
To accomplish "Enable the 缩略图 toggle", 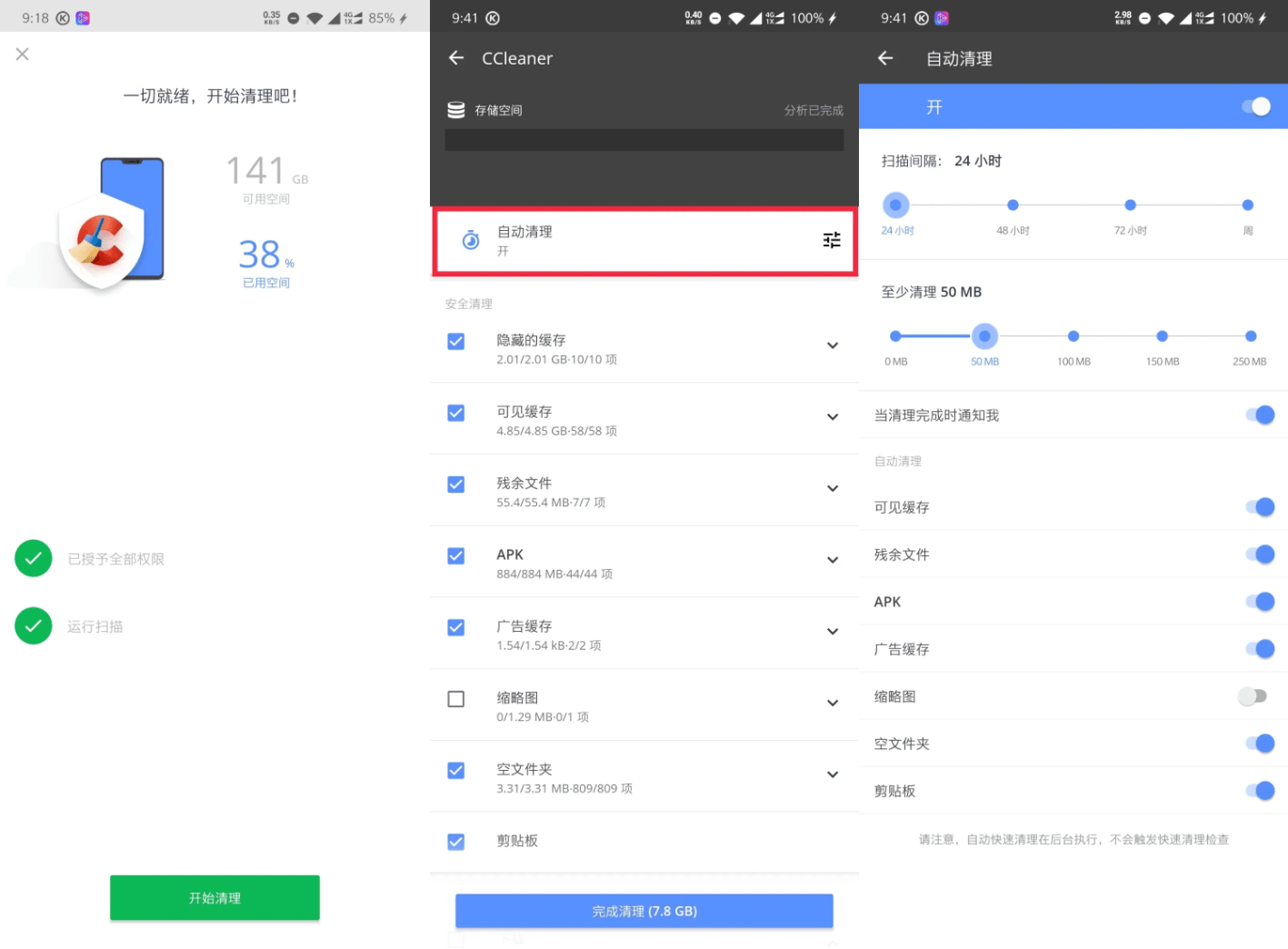I will click(x=1252, y=695).
